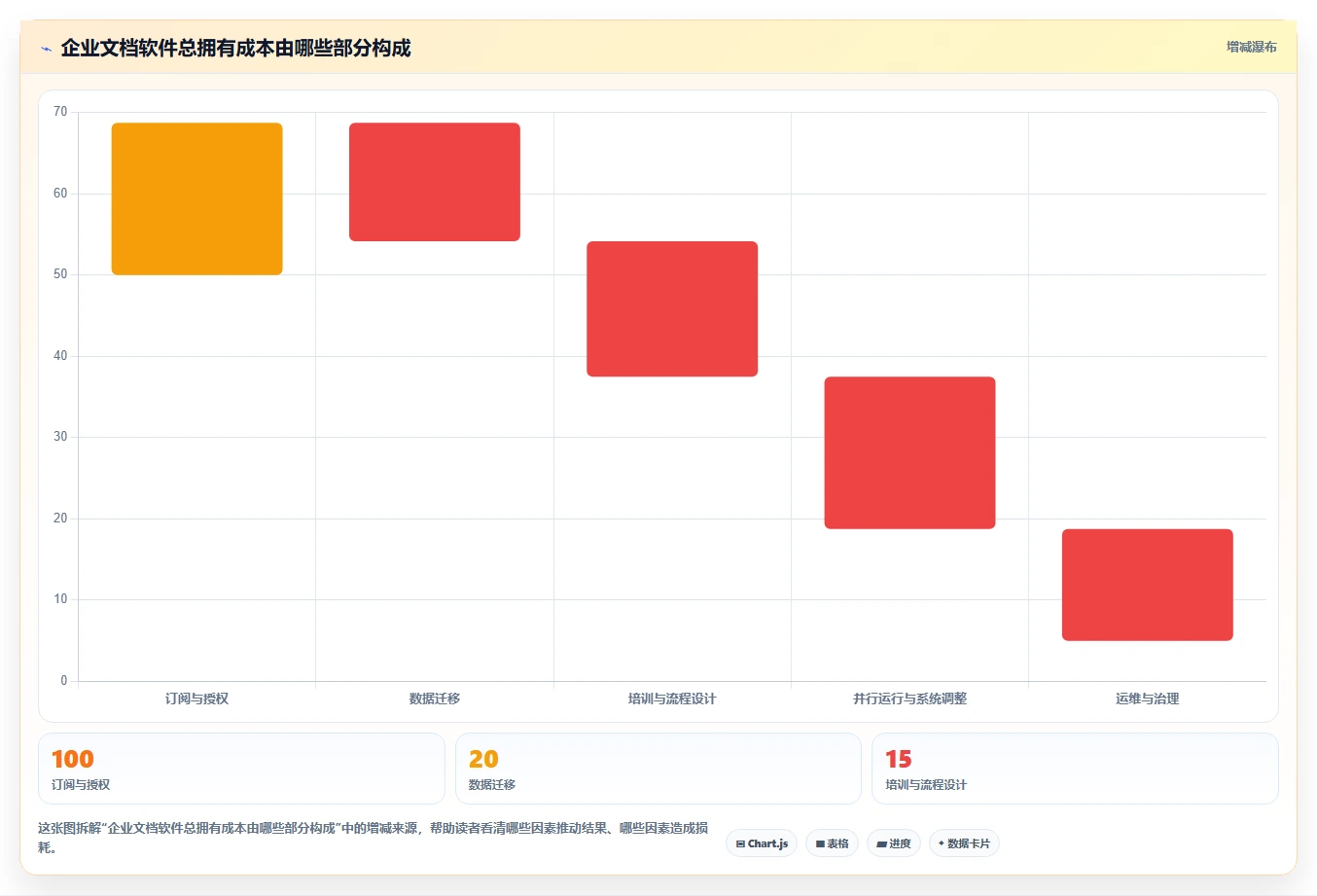Viewport: 1317px width, 896px height.
Task: Click the y-axis value 70
Action: coord(60,112)
